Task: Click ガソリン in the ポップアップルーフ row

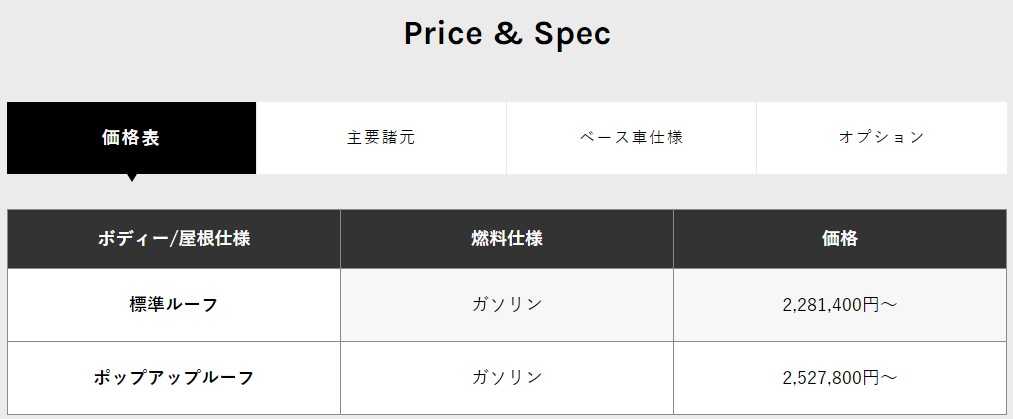Action: [507, 378]
